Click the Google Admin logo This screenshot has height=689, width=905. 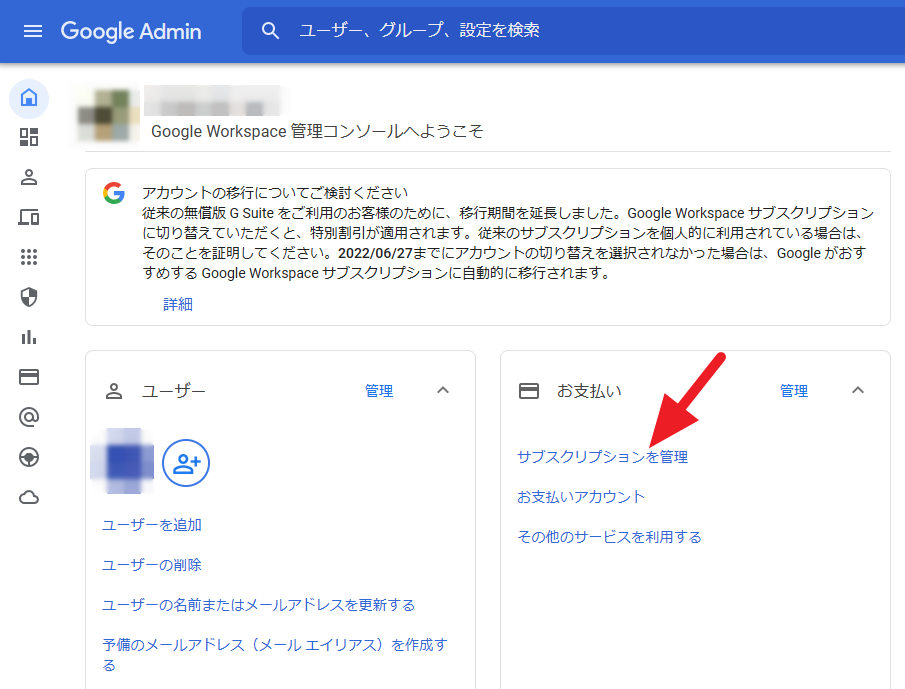[x=131, y=31]
